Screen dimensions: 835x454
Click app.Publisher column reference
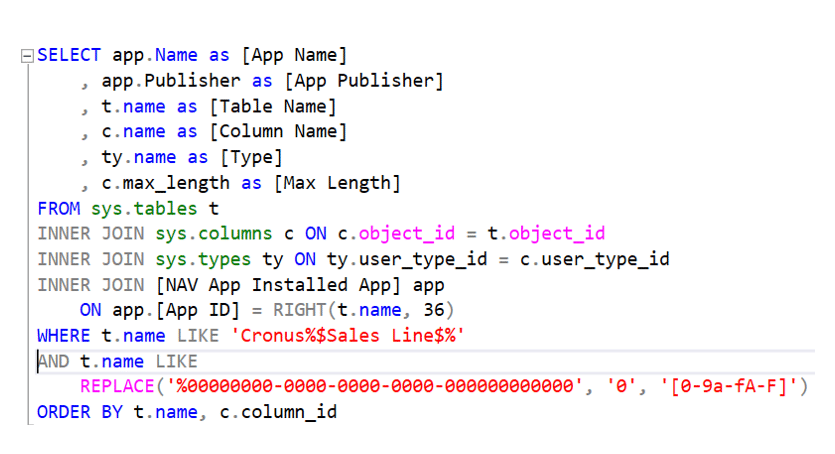click(x=171, y=81)
